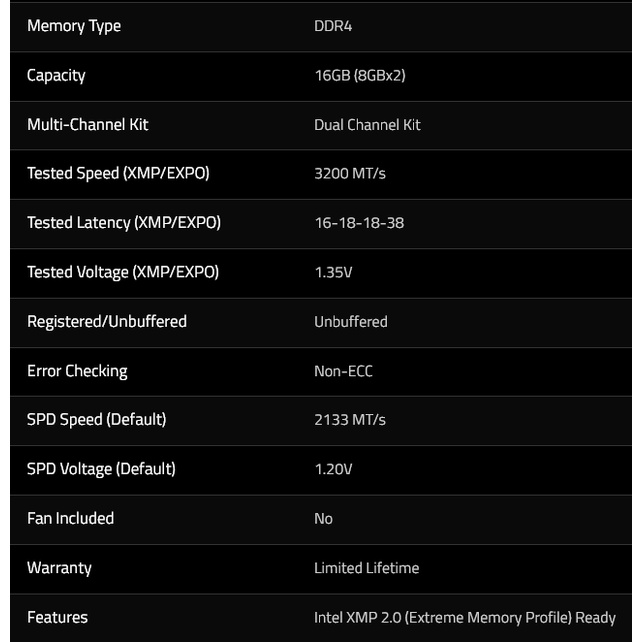This screenshot has width=642, height=642.
Task: Click the Tested Voltage (XMP/EXPO) label
Action: pos(123,272)
